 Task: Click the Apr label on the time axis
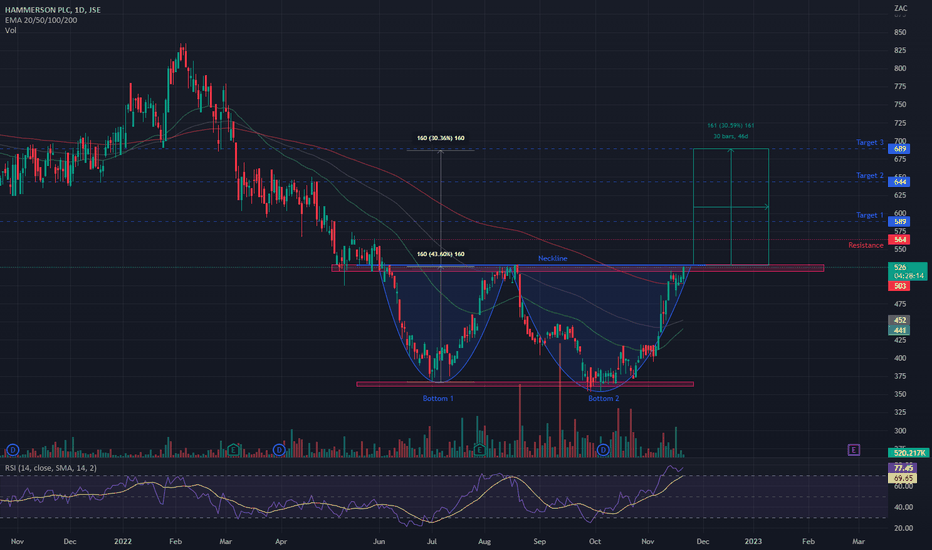tap(281, 542)
